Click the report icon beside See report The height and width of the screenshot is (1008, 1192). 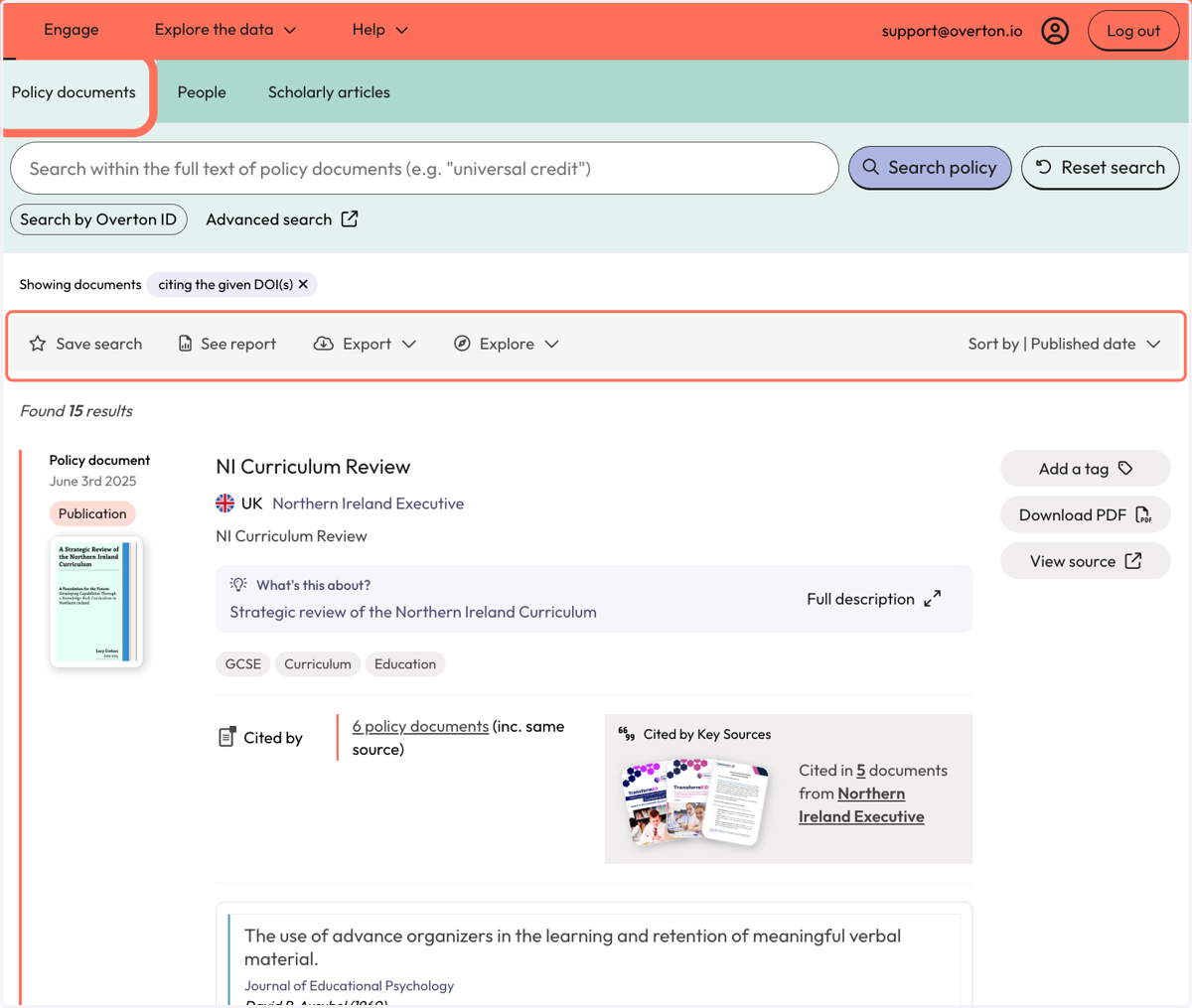pos(185,344)
